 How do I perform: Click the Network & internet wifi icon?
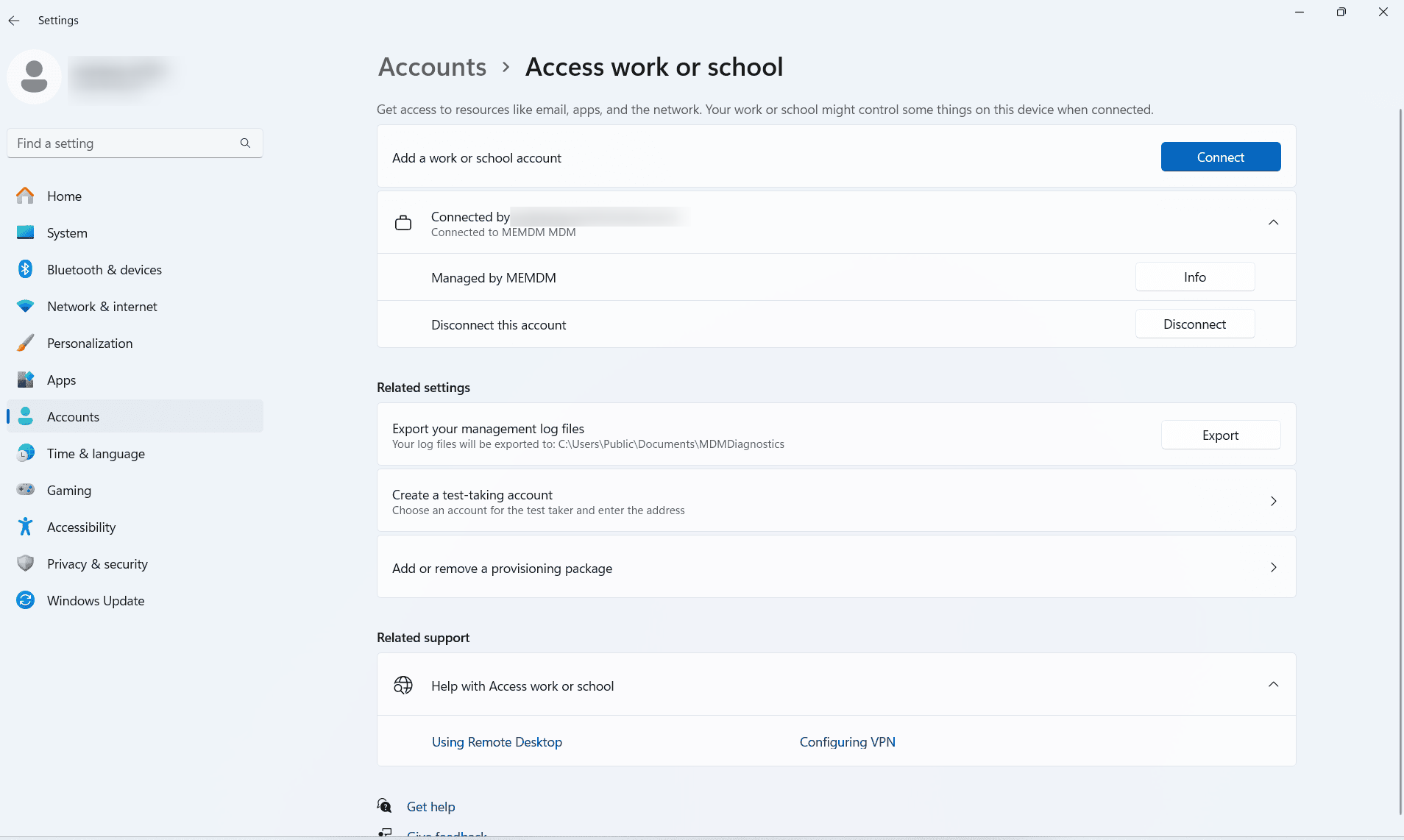[x=26, y=306]
